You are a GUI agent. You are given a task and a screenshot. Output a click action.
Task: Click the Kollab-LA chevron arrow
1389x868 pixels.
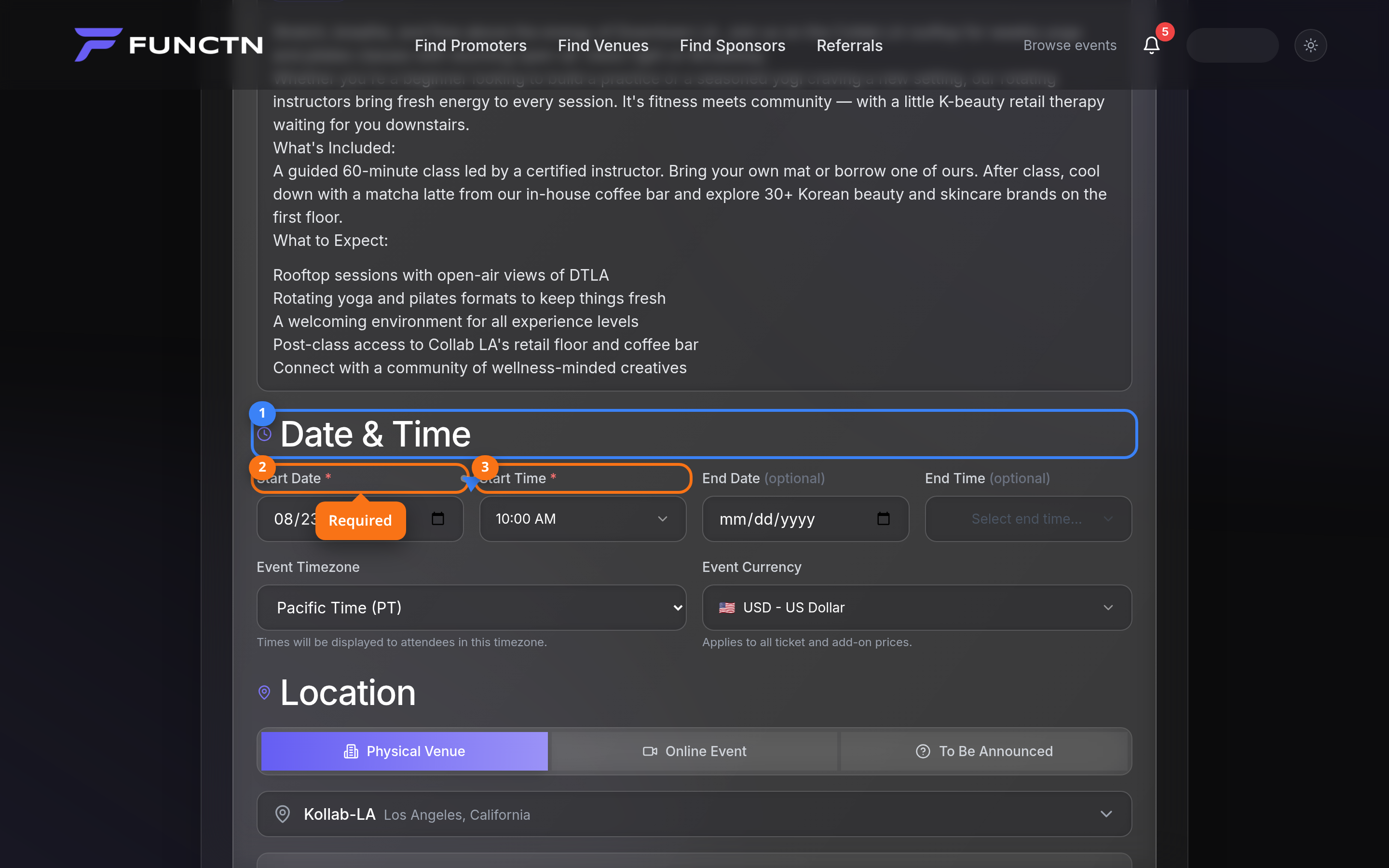(x=1106, y=814)
